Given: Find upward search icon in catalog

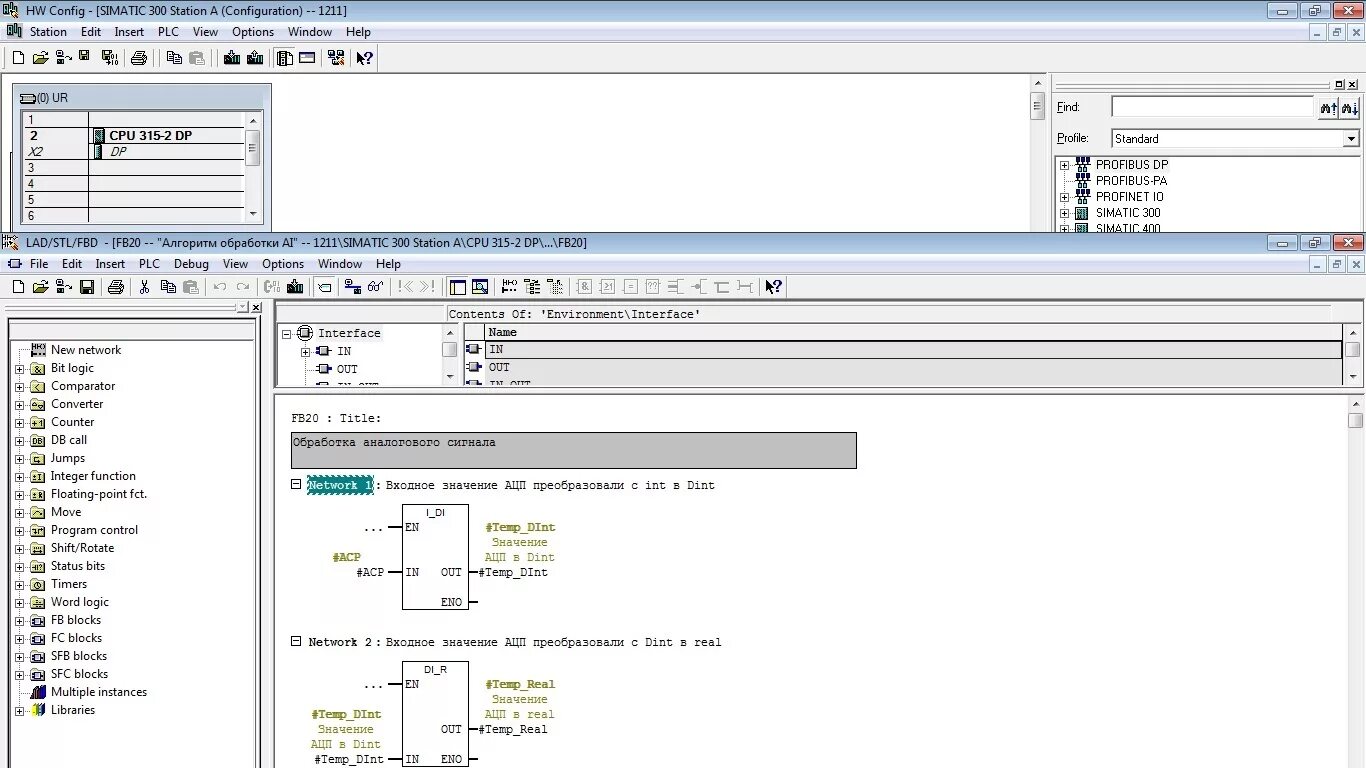Looking at the screenshot, I should click(x=1329, y=107).
